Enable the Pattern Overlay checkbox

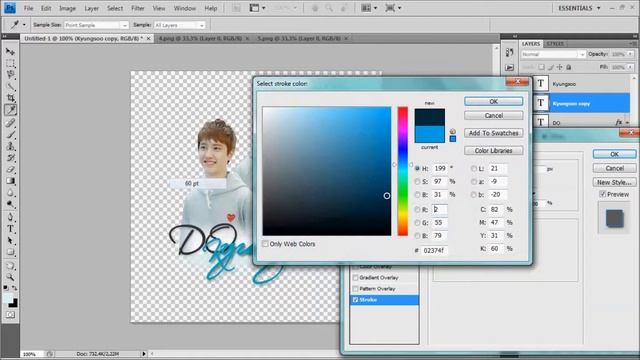pyautogui.click(x=355, y=289)
